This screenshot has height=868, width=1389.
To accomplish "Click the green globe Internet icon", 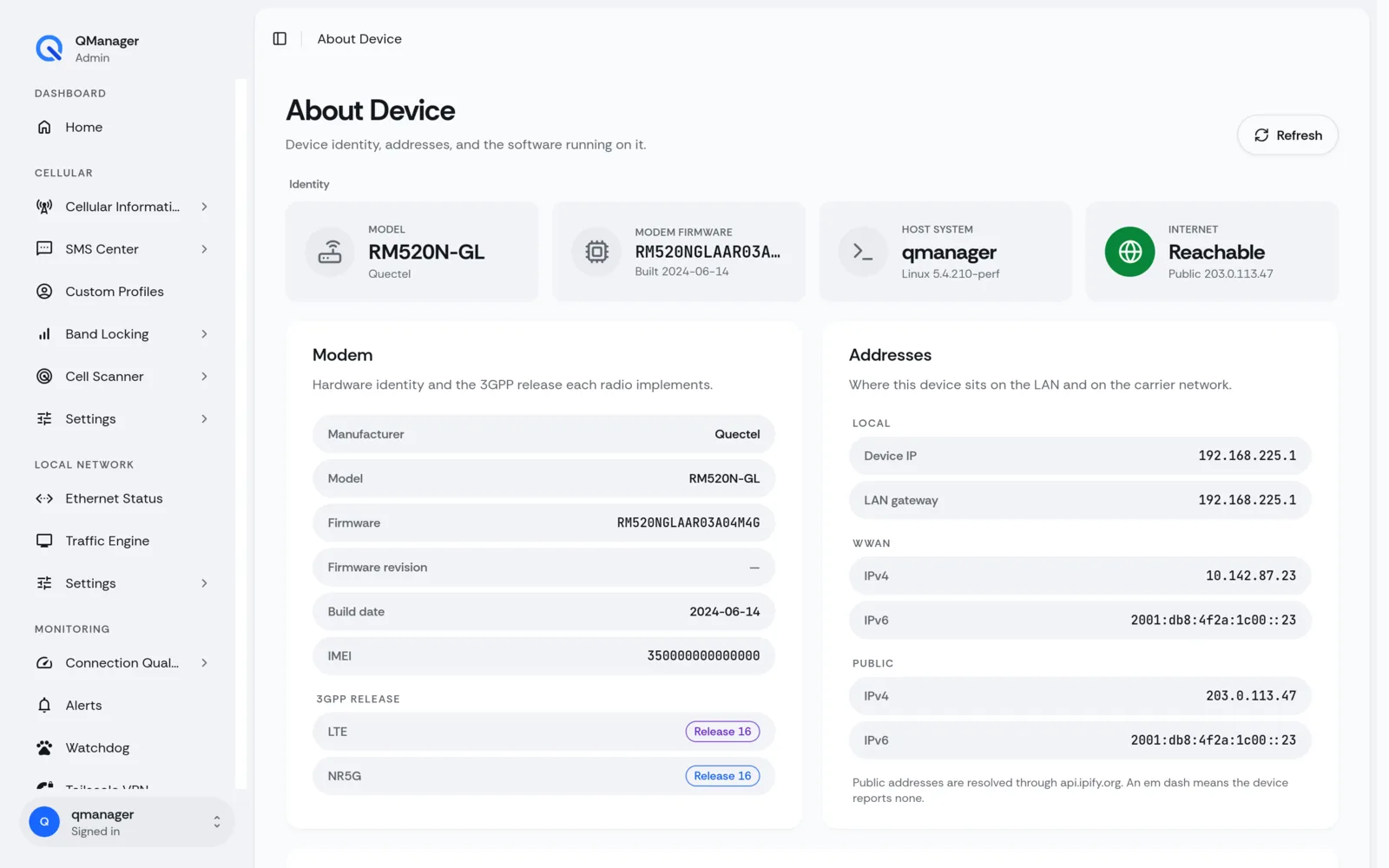I will click(1129, 252).
